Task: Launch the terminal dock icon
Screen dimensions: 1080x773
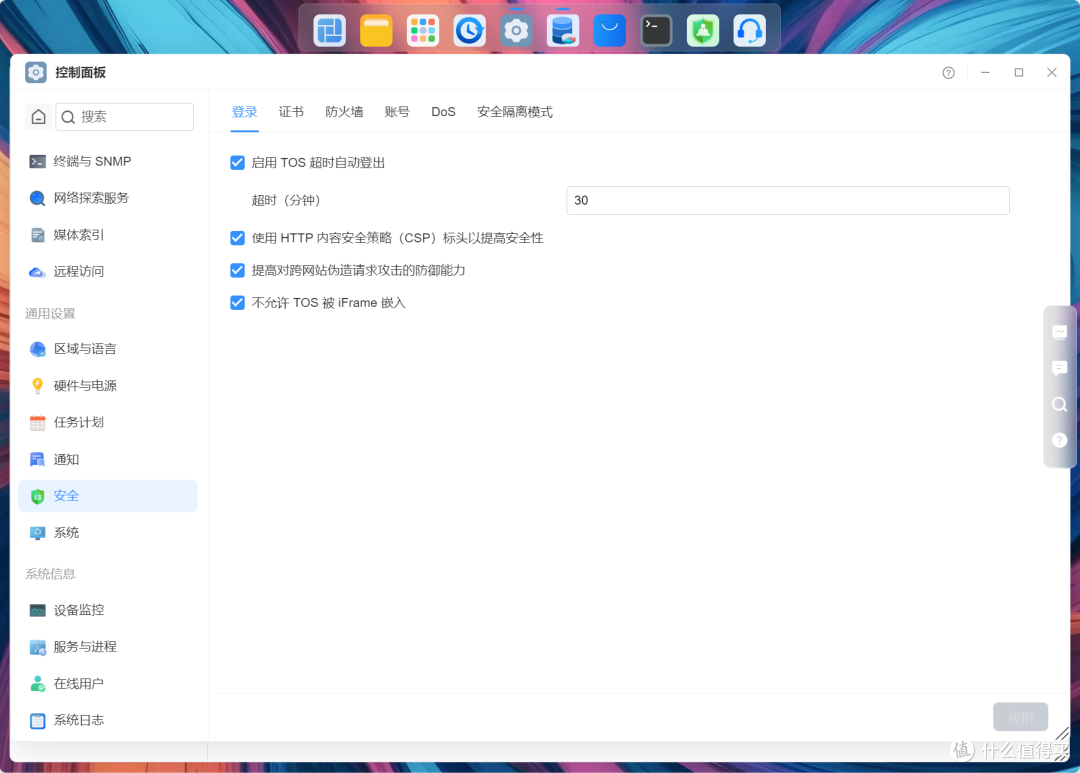Action: (x=656, y=30)
